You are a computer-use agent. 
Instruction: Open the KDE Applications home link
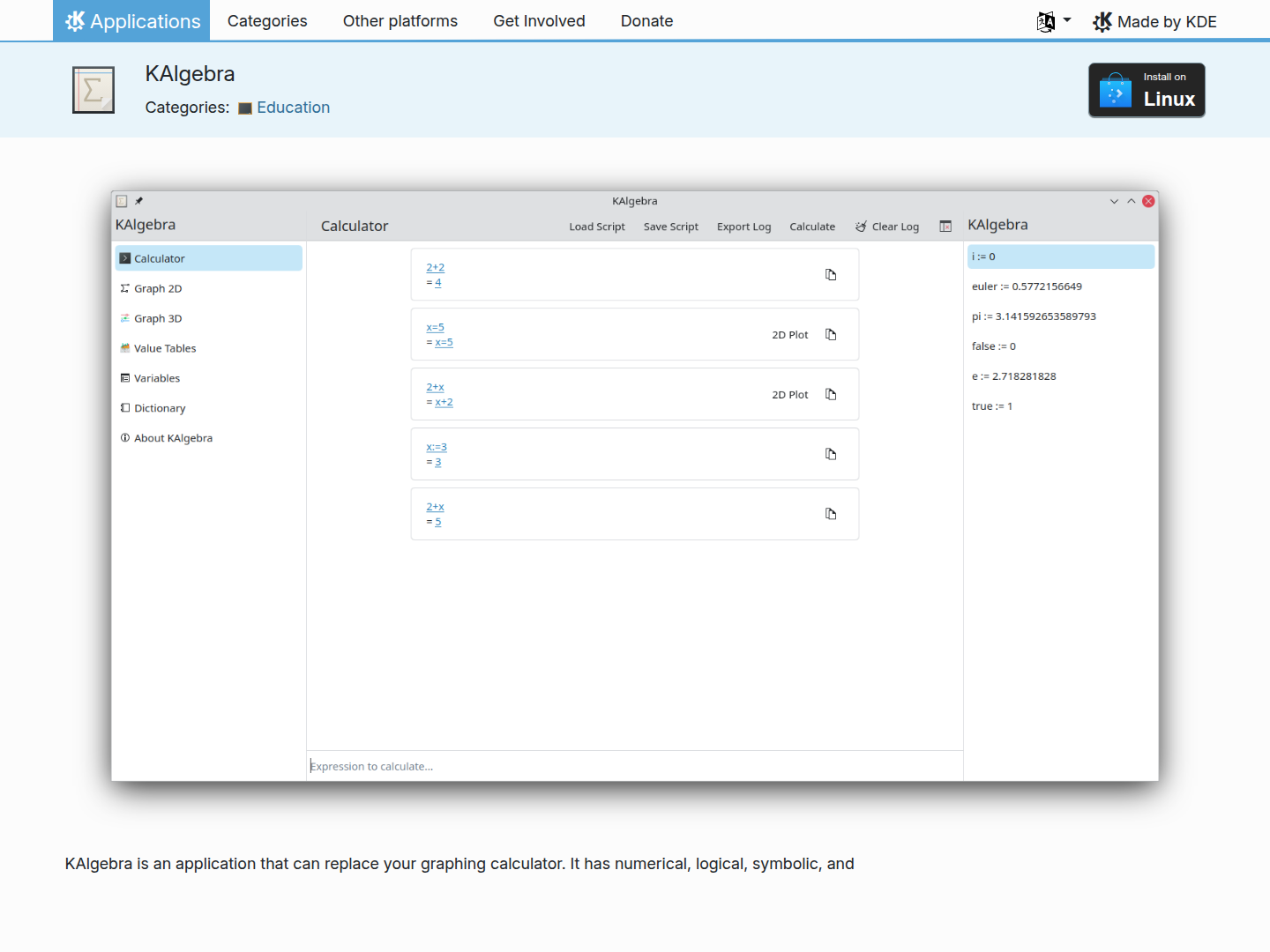(131, 20)
